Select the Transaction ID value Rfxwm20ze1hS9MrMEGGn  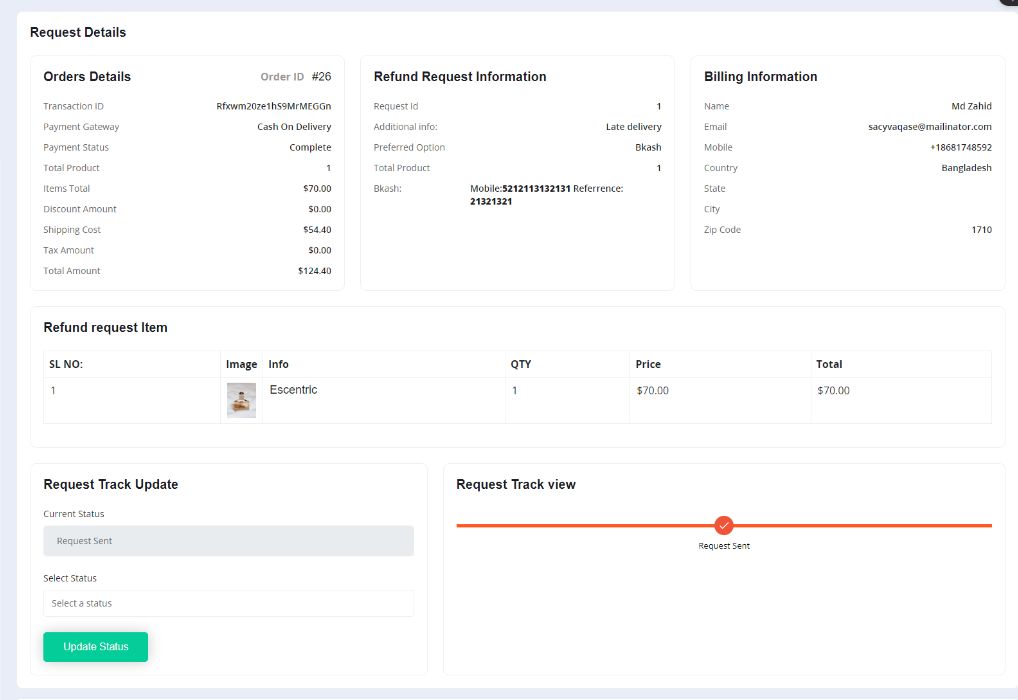tap(274, 105)
